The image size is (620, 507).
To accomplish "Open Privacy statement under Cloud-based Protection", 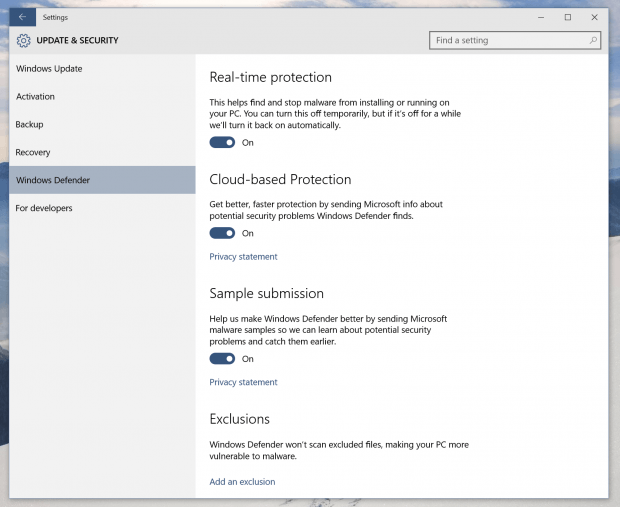I will tap(243, 257).
